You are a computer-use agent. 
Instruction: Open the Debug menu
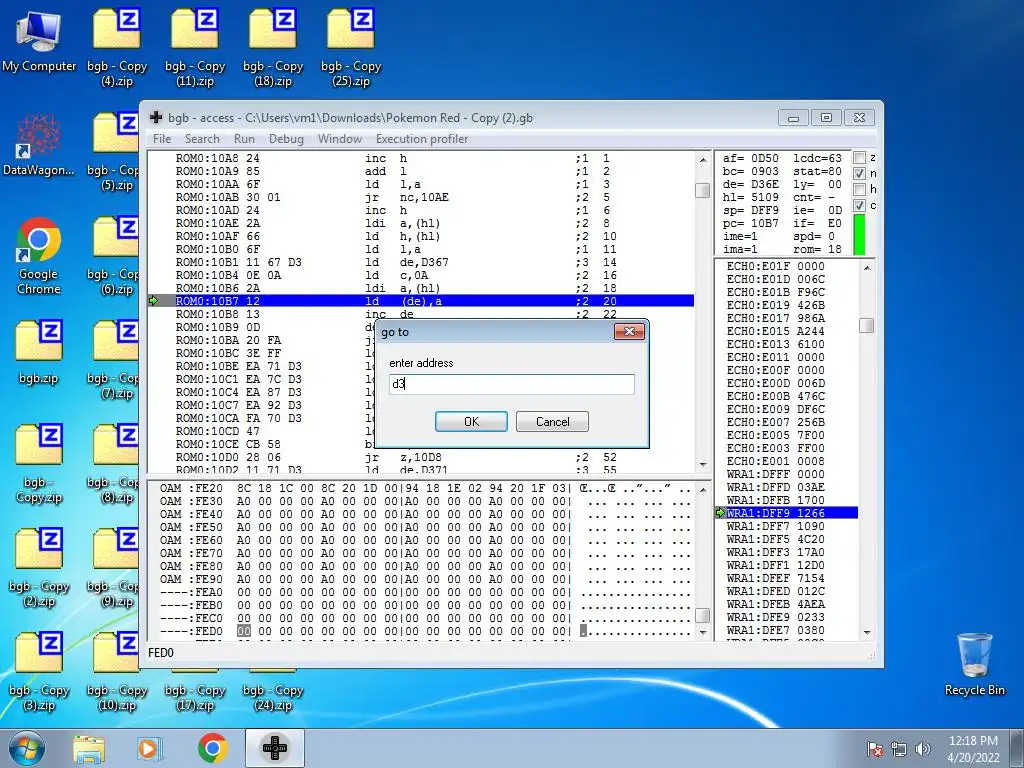coord(286,138)
